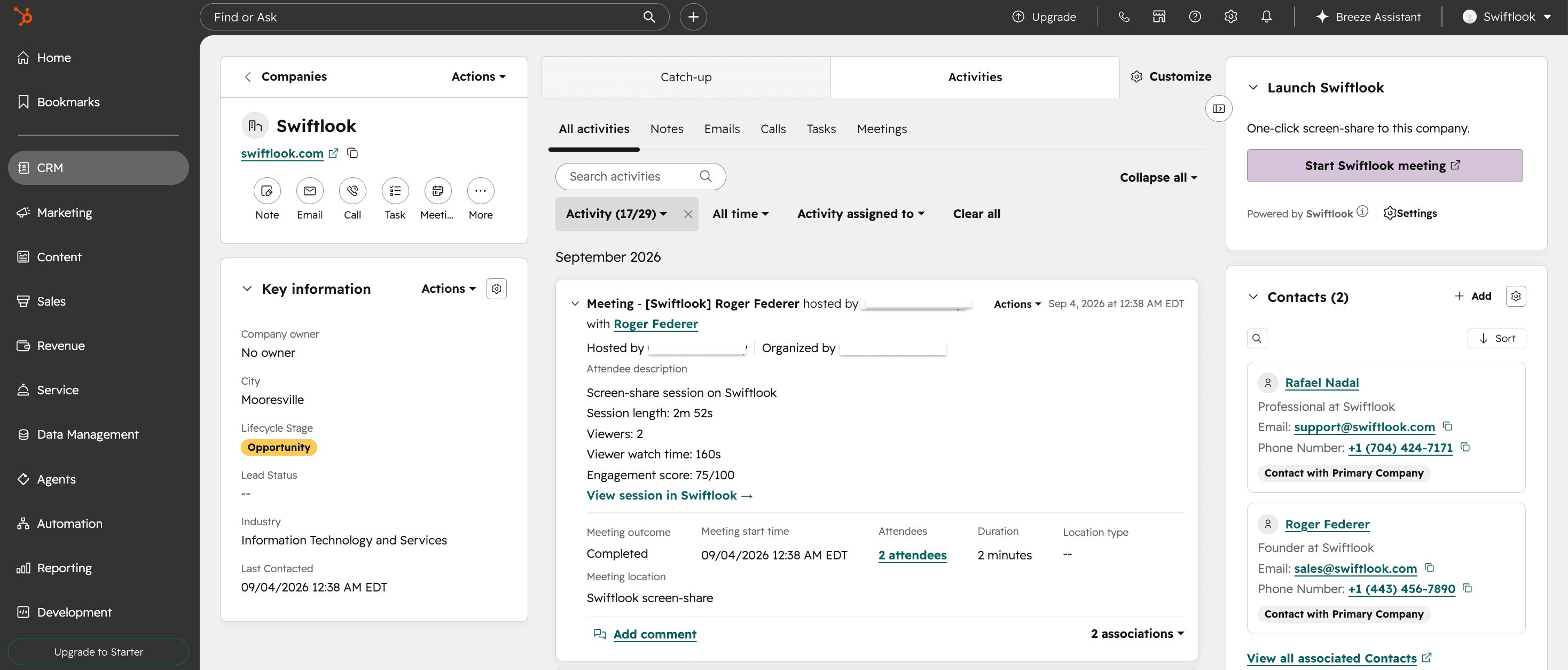1568x670 pixels.
Task: Compose an Email to the company
Action: click(310, 191)
